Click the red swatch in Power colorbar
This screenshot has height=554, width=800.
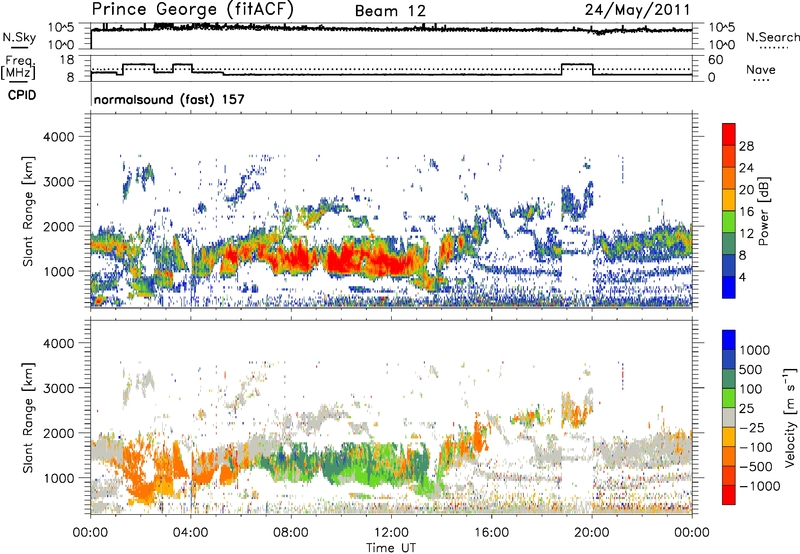click(x=729, y=135)
